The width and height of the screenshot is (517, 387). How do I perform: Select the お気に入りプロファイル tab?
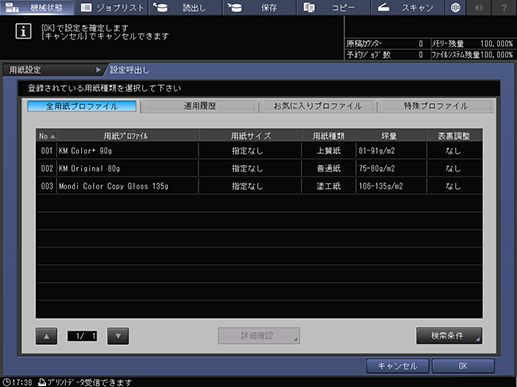coord(317,106)
